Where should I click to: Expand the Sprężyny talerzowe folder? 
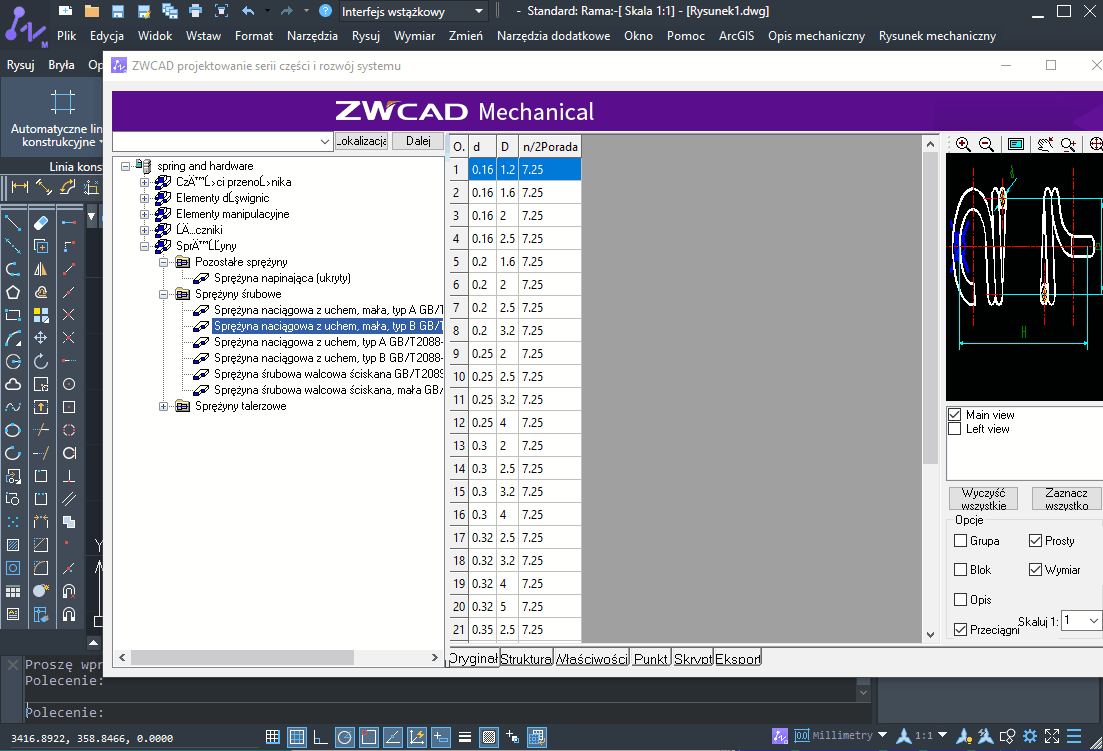(x=163, y=406)
